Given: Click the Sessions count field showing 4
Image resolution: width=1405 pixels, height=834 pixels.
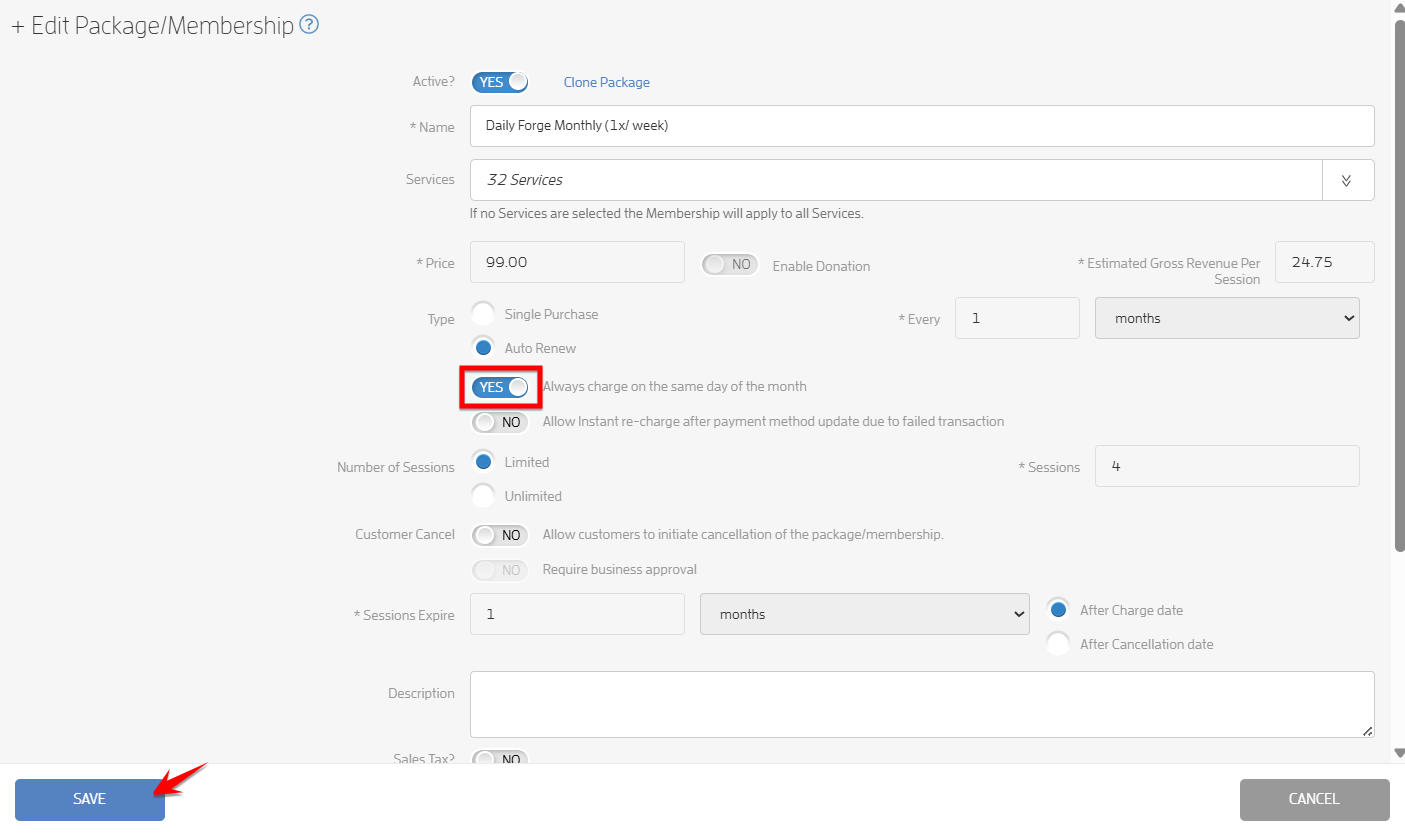Looking at the screenshot, I should [x=1227, y=466].
